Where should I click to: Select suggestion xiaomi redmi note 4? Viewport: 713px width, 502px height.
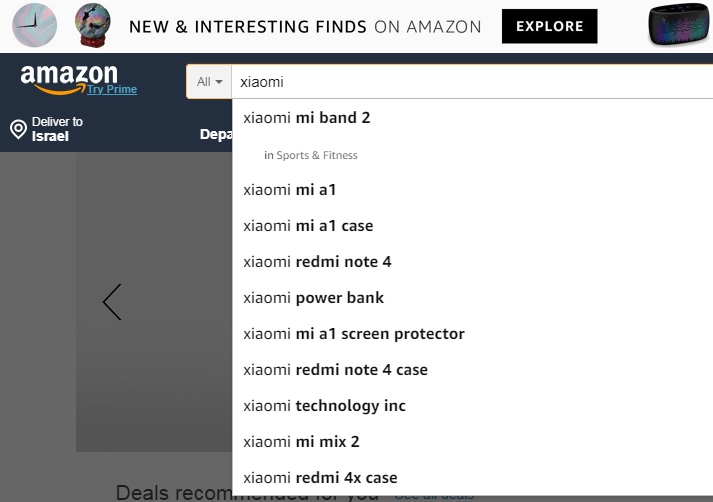[317, 262]
